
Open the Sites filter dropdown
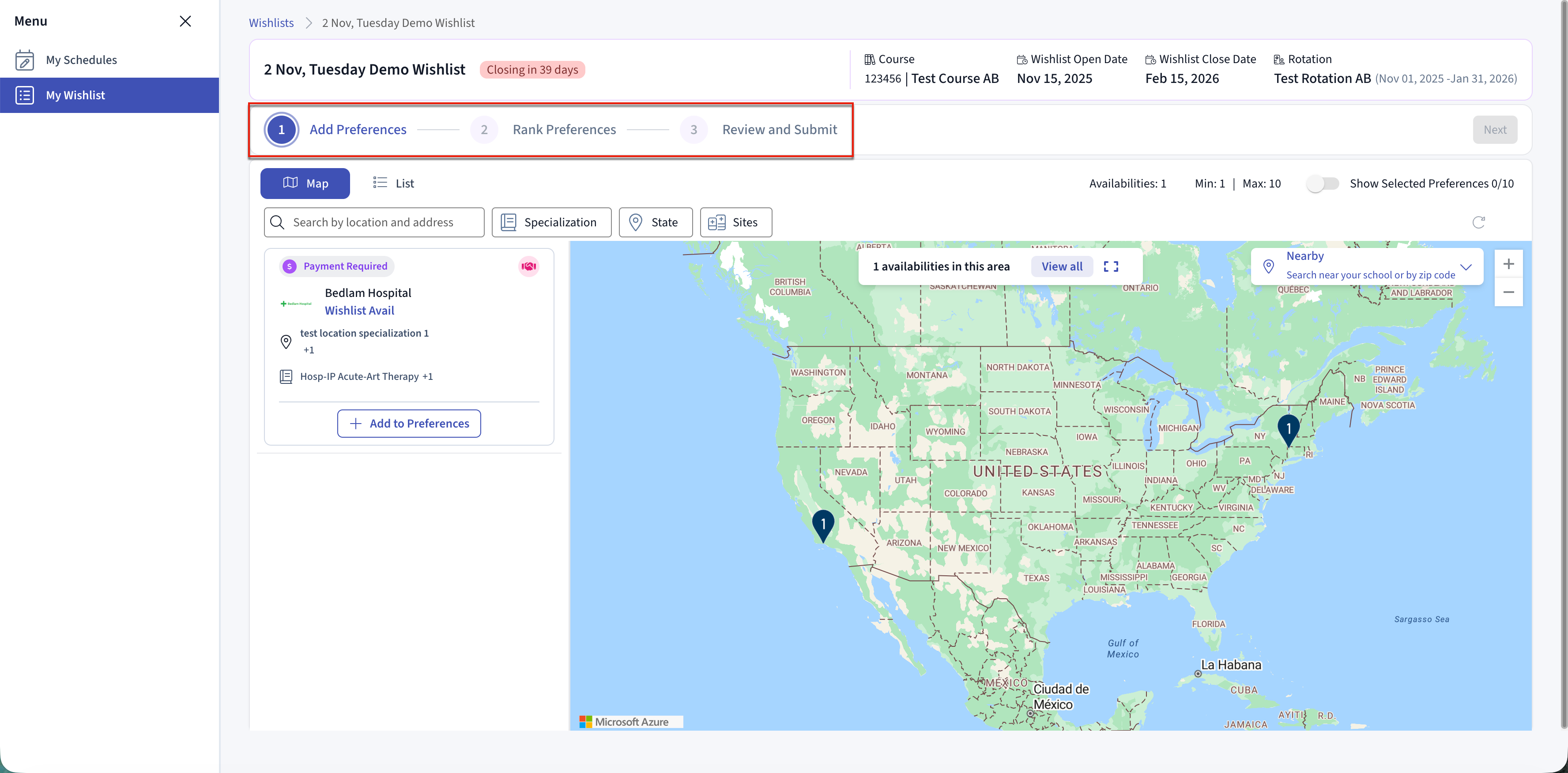pos(735,222)
